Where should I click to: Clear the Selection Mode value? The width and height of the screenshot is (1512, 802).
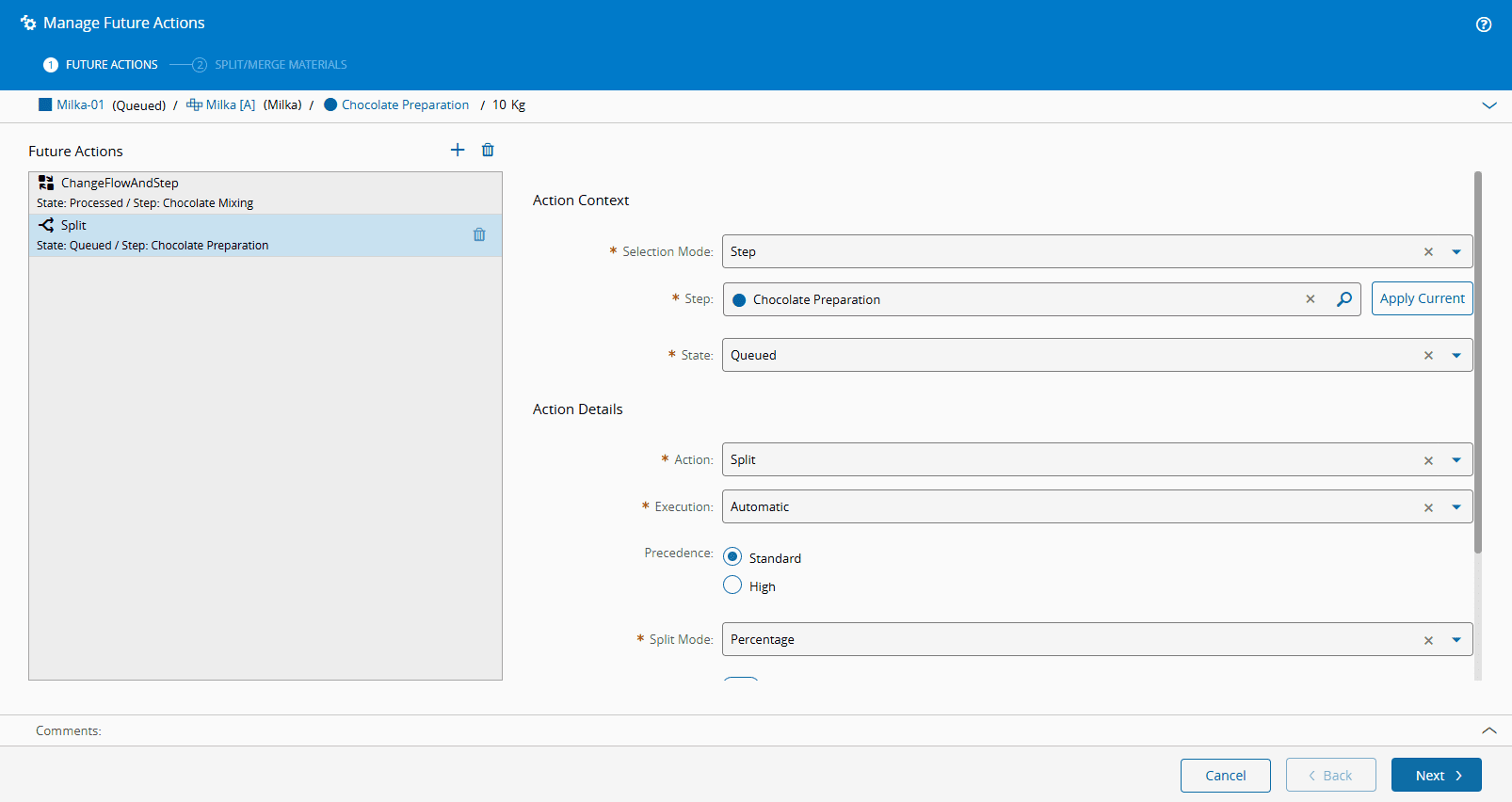click(x=1428, y=252)
